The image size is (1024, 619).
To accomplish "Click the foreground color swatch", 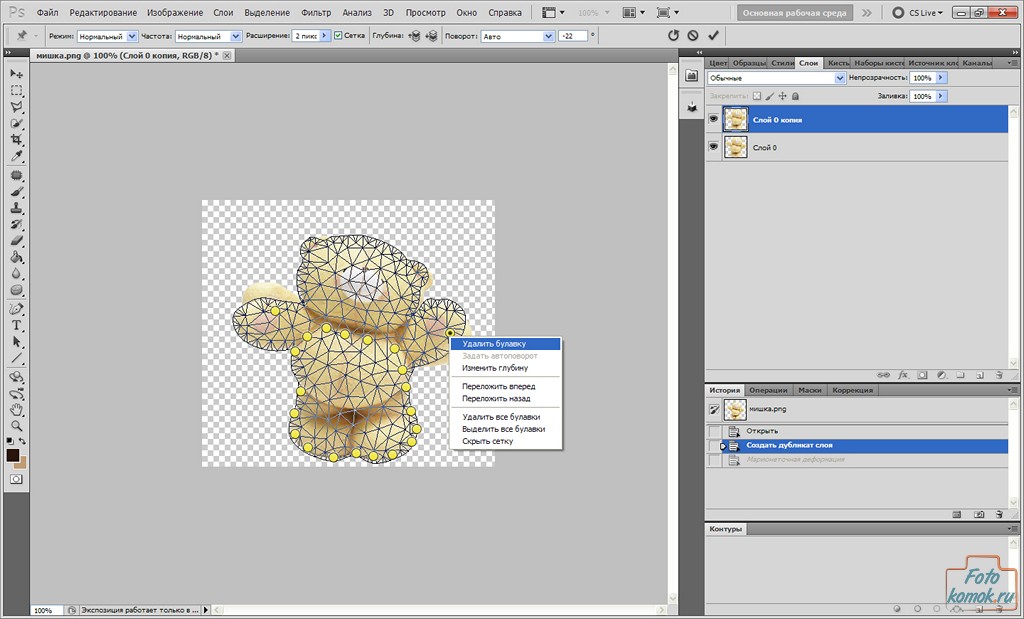I will [13, 455].
